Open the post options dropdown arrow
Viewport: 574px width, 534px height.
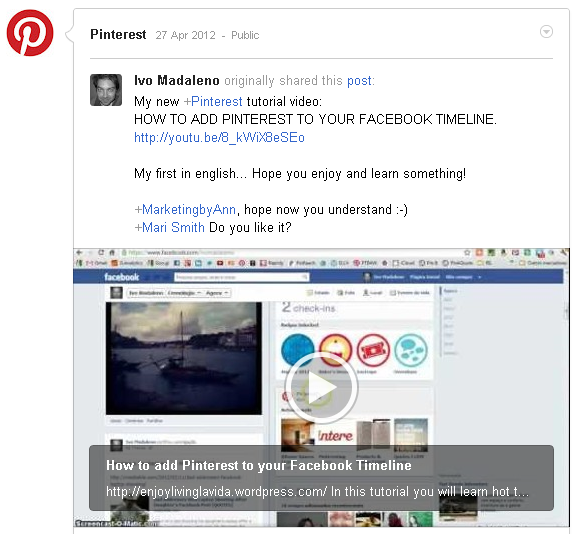546,31
